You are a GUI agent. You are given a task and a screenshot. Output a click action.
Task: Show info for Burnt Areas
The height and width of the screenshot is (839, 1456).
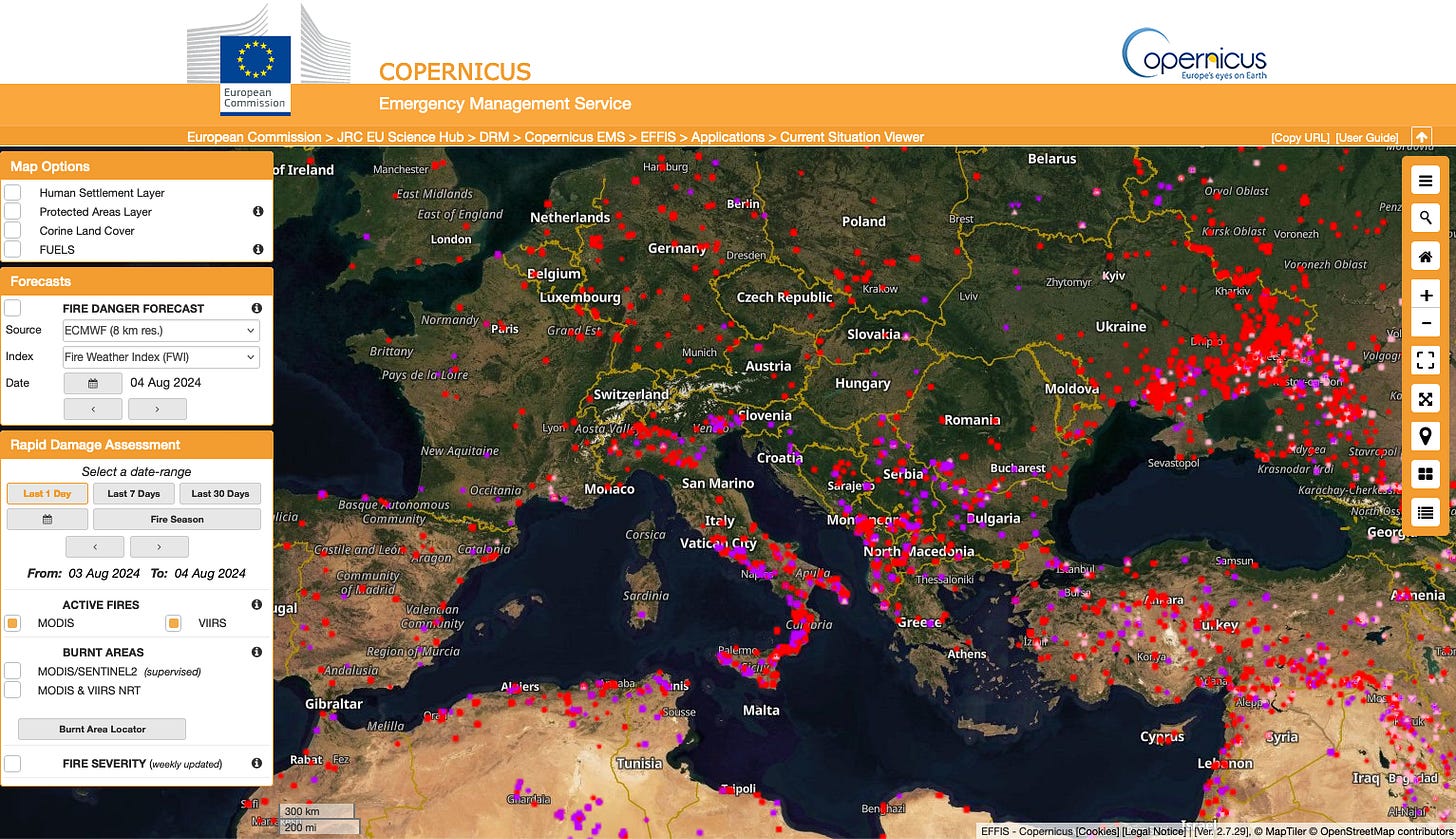[257, 652]
